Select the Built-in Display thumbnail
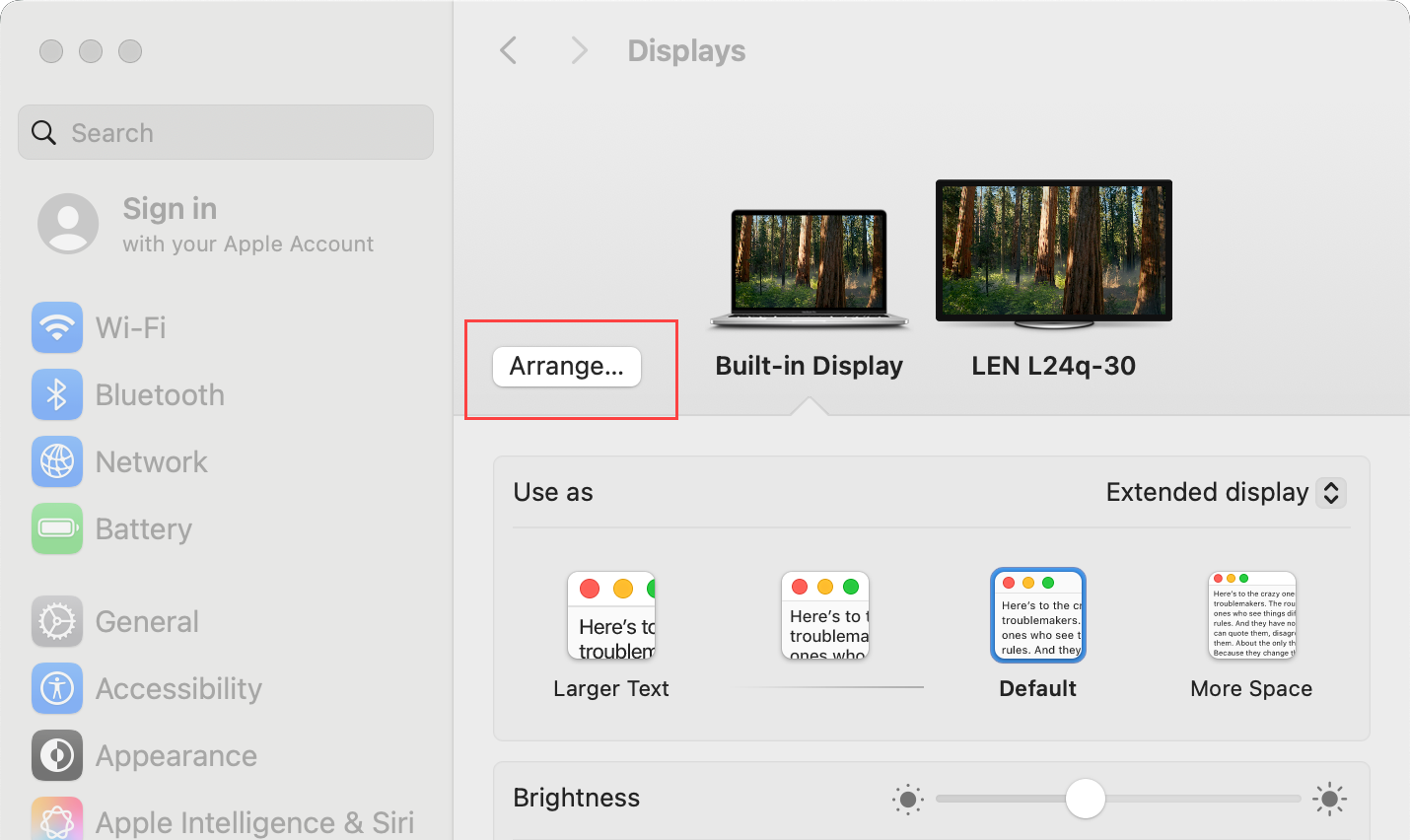Image resolution: width=1410 pixels, height=840 pixels. 809,268
